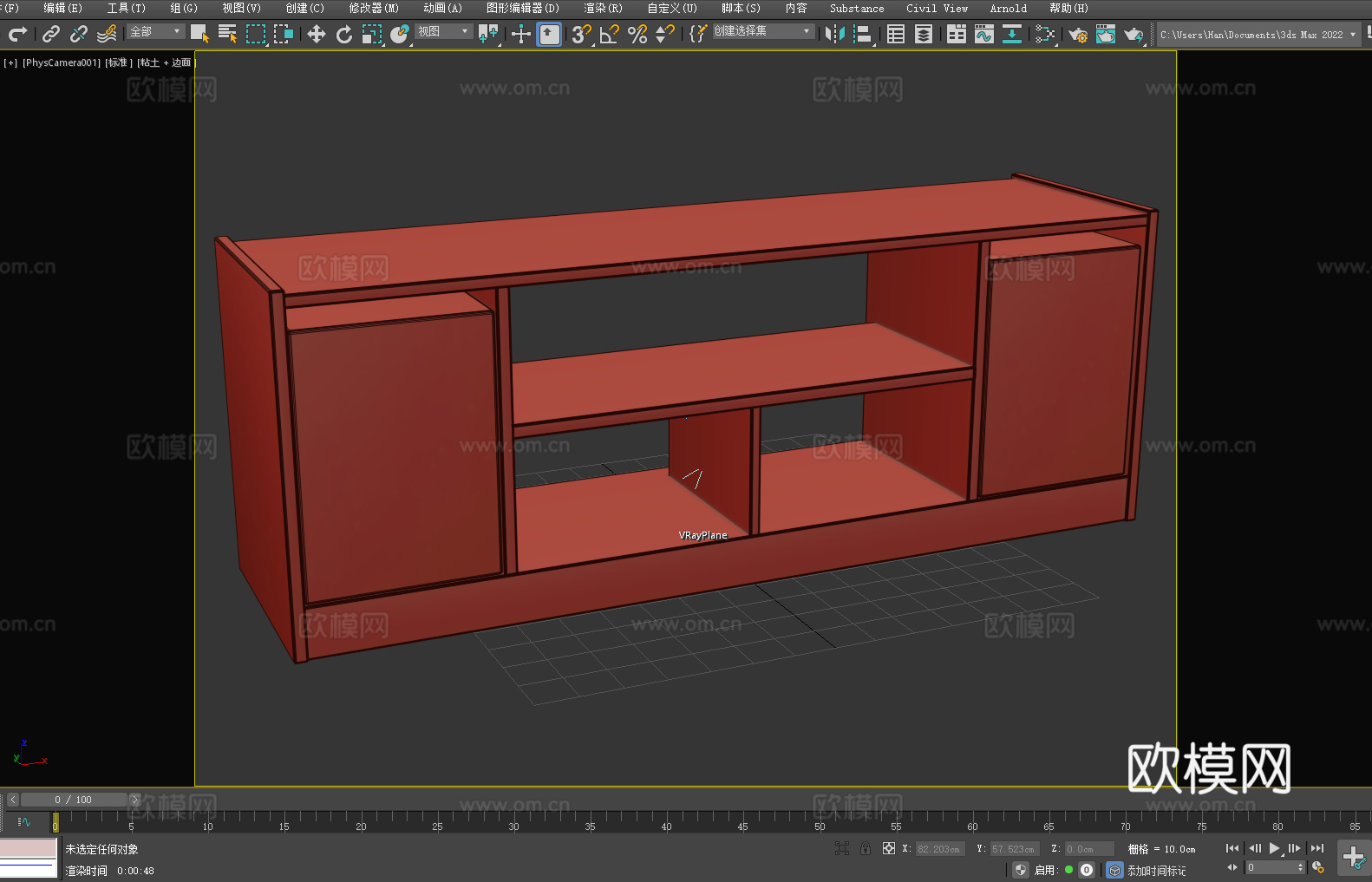The width and height of the screenshot is (1372, 882).
Task: Open the 粘土 + 边面 display menu
Action: coord(166,62)
